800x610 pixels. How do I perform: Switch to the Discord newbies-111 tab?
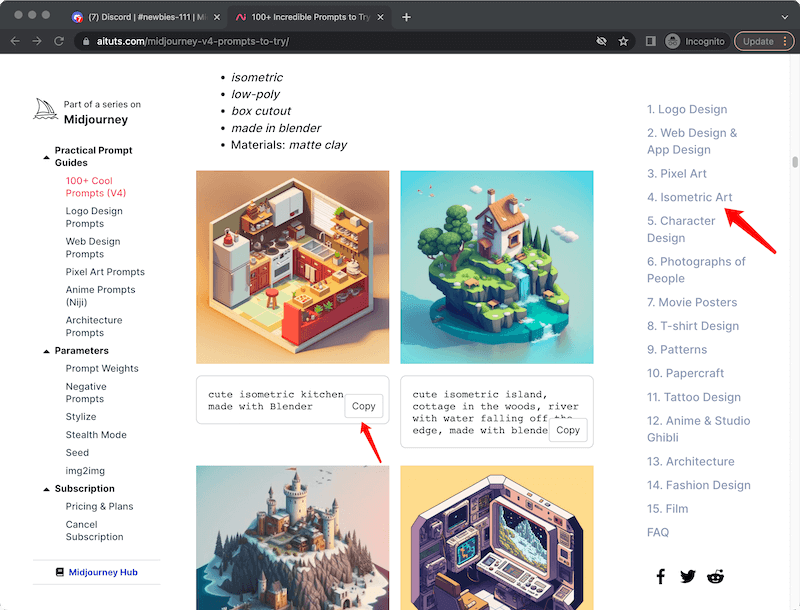(x=147, y=17)
